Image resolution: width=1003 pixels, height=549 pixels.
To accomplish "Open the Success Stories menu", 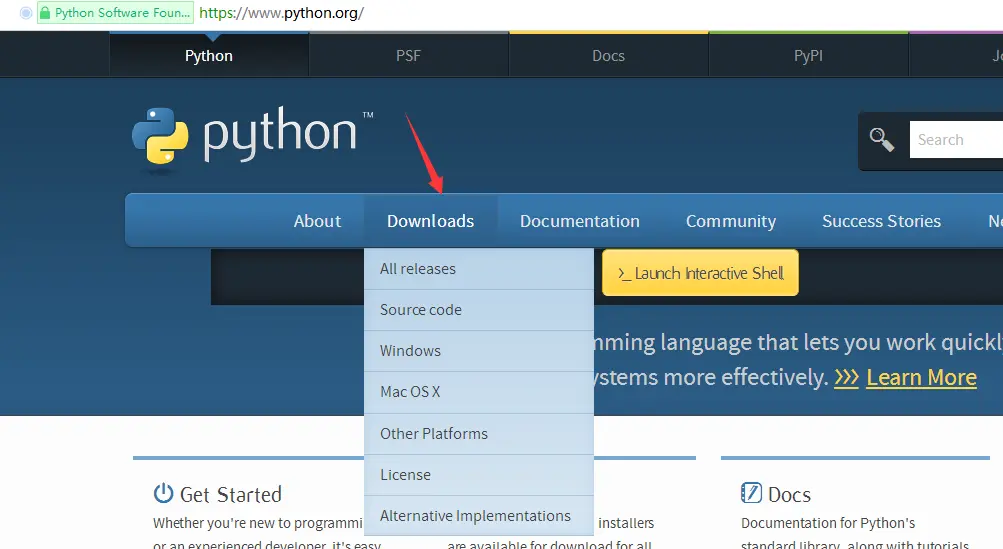I will click(881, 221).
